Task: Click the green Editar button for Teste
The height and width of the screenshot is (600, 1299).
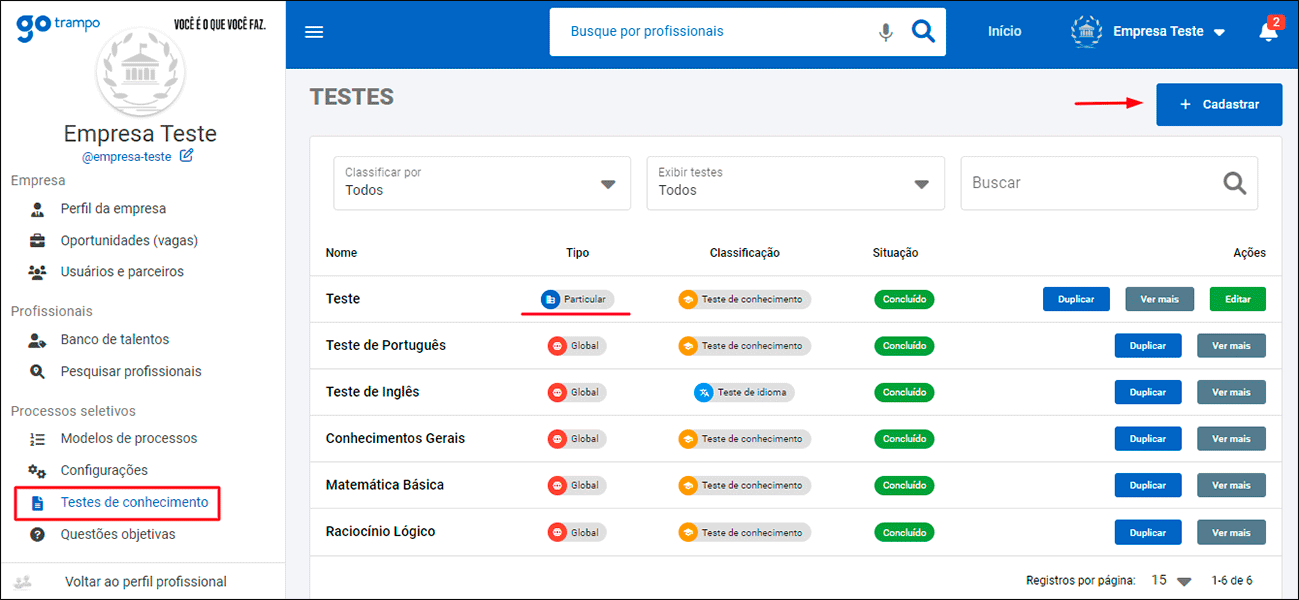Action: (1237, 299)
